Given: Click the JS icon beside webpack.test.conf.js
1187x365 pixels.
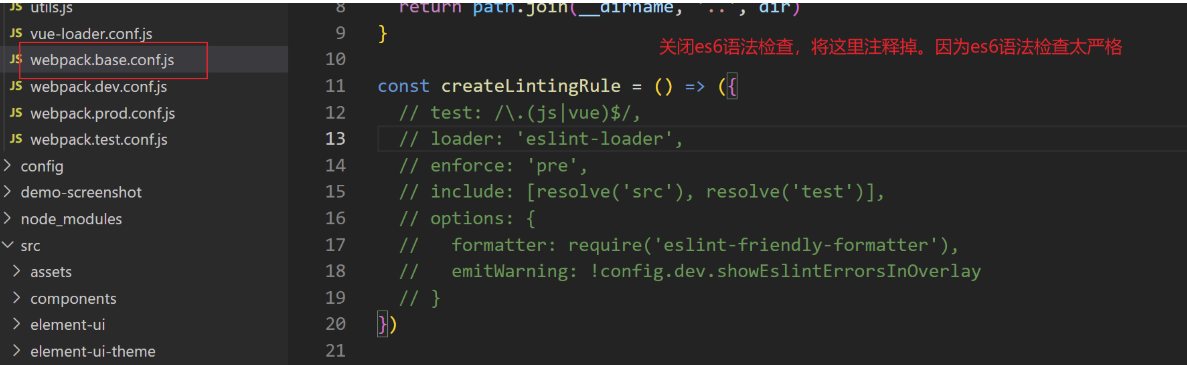Looking at the screenshot, I should (15, 140).
